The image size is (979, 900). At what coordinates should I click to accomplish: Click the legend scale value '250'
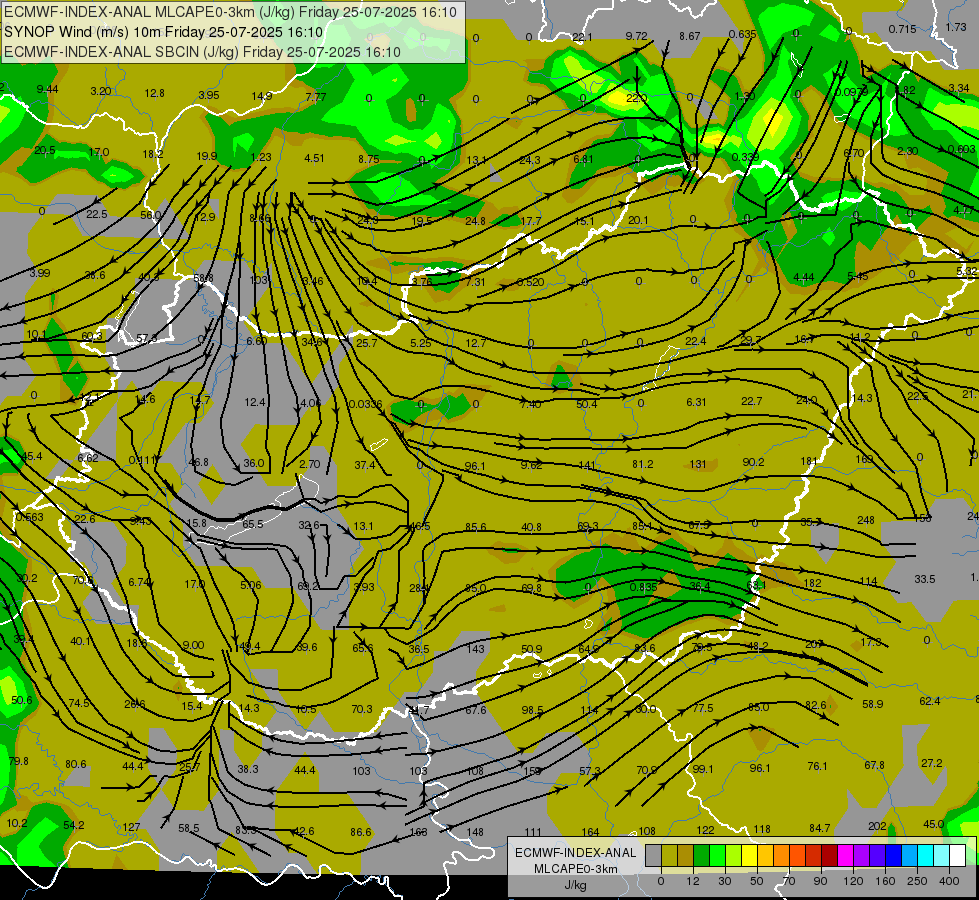click(x=917, y=881)
